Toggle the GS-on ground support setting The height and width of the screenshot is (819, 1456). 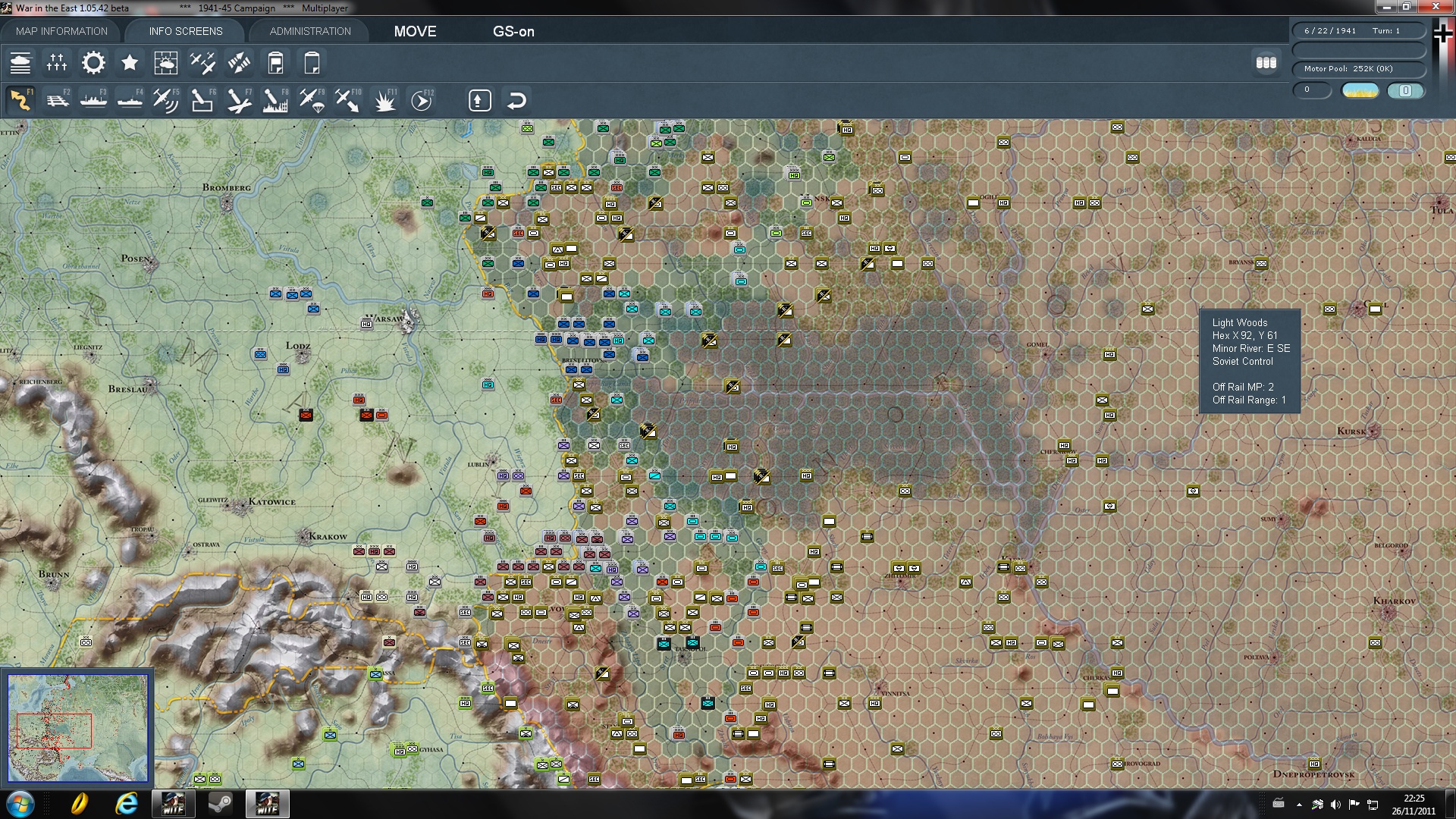[x=513, y=31]
